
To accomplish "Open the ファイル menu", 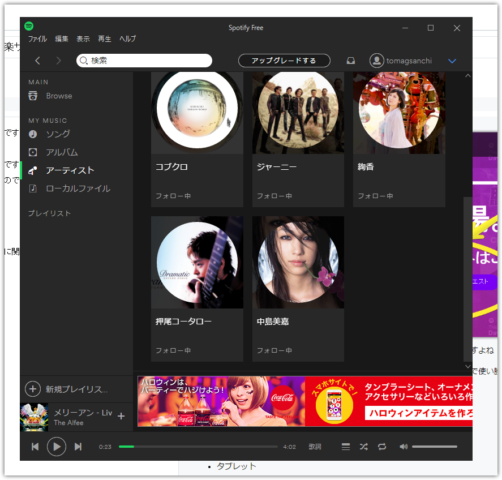I will pos(37,39).
